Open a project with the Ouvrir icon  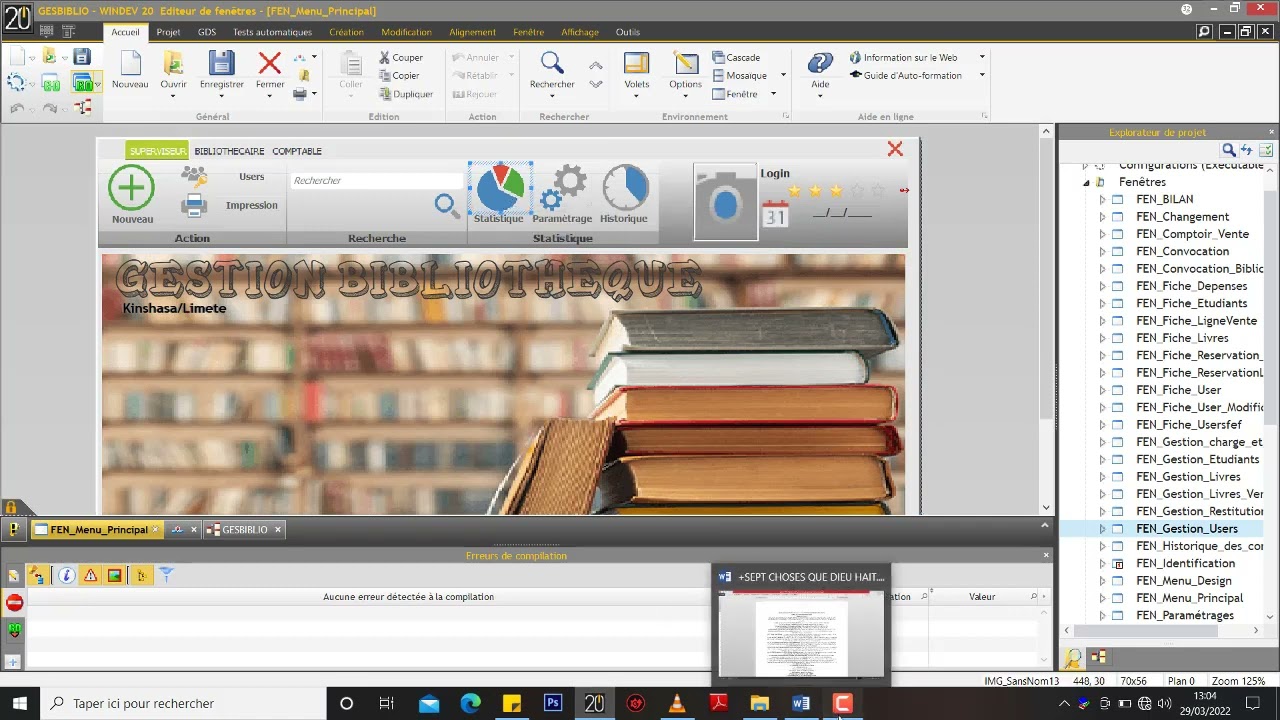click(173, 64)
